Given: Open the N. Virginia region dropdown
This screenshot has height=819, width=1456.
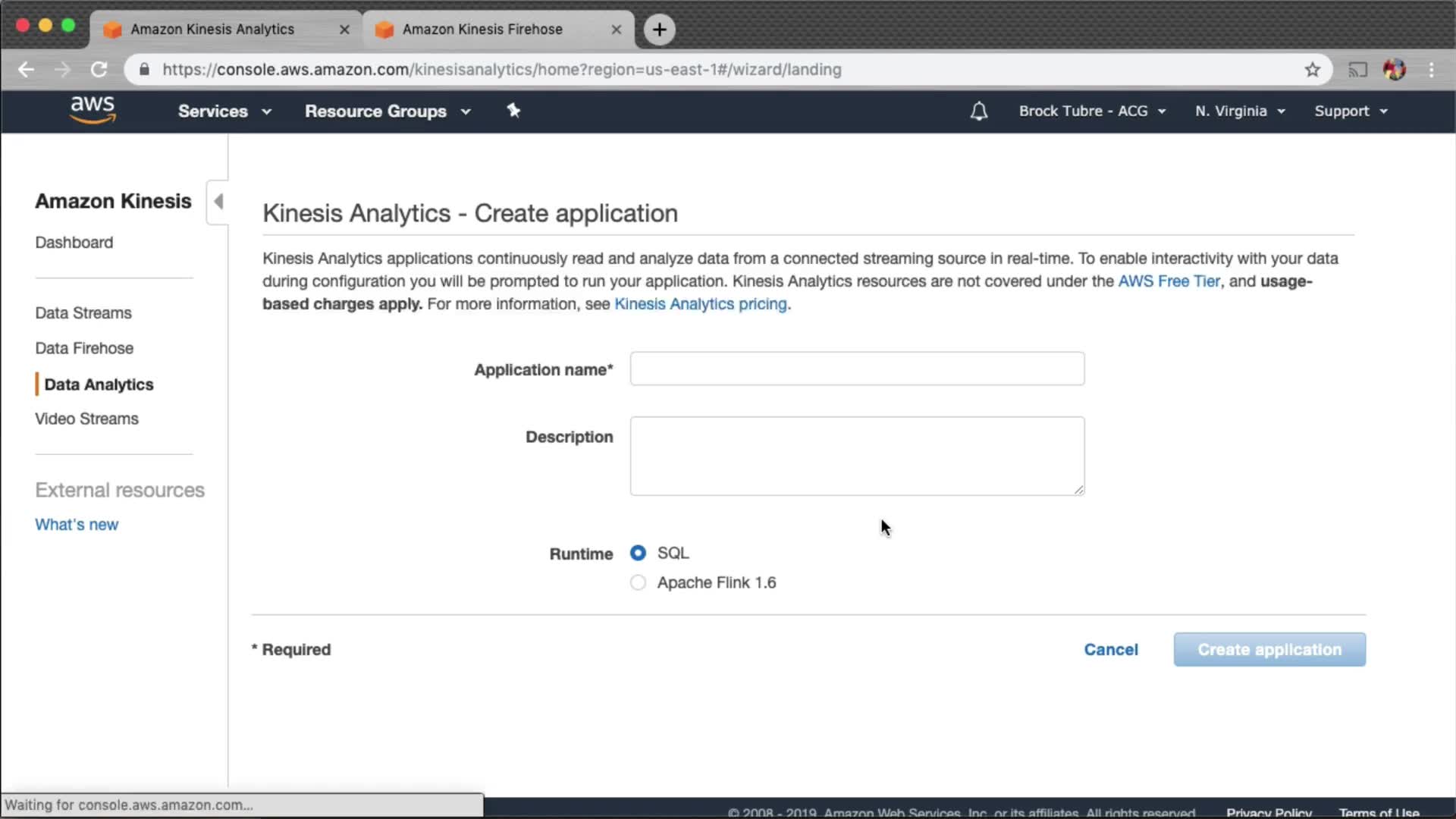Looking at the screenshot, I should pos(1240,111).
